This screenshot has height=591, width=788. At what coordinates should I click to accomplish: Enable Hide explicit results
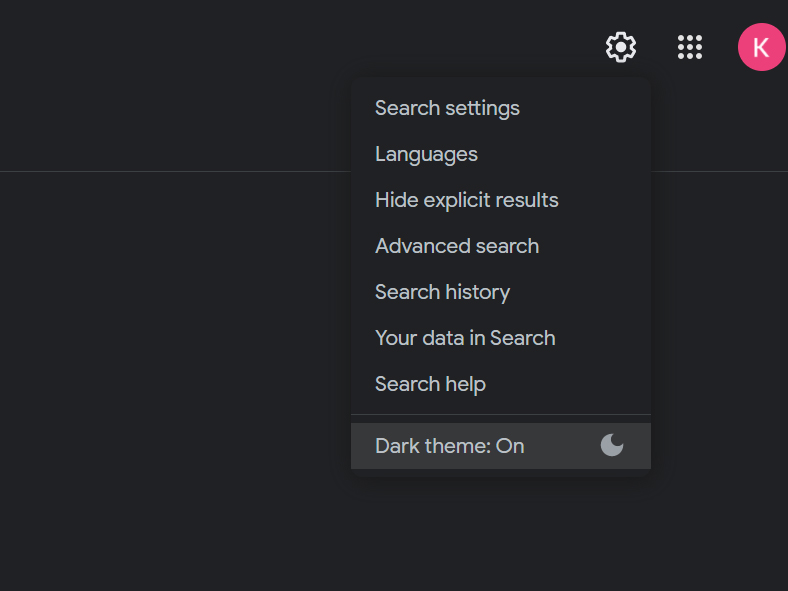(466, 200)
